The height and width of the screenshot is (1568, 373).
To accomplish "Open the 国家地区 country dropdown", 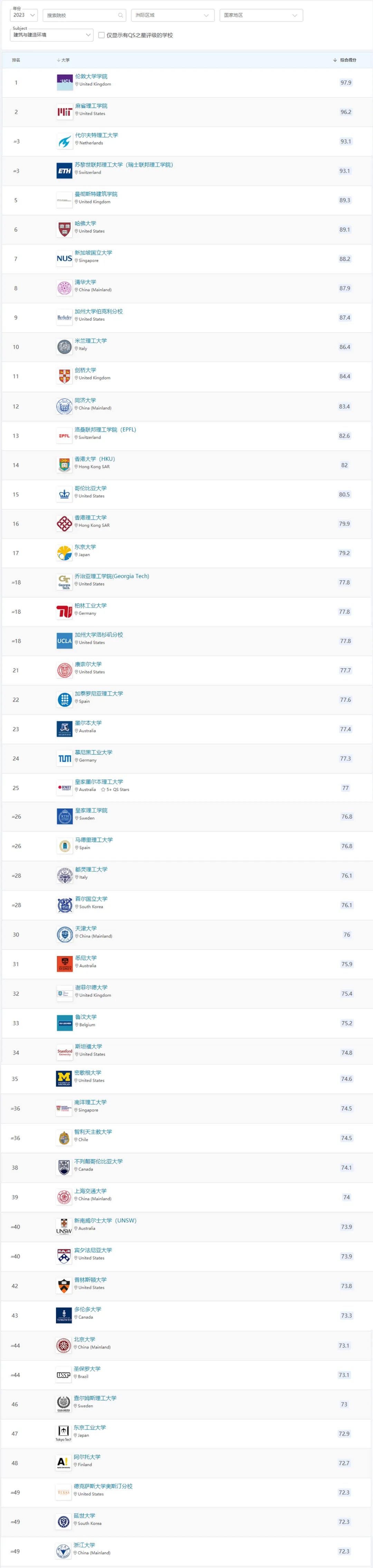I will click(261, 15).
